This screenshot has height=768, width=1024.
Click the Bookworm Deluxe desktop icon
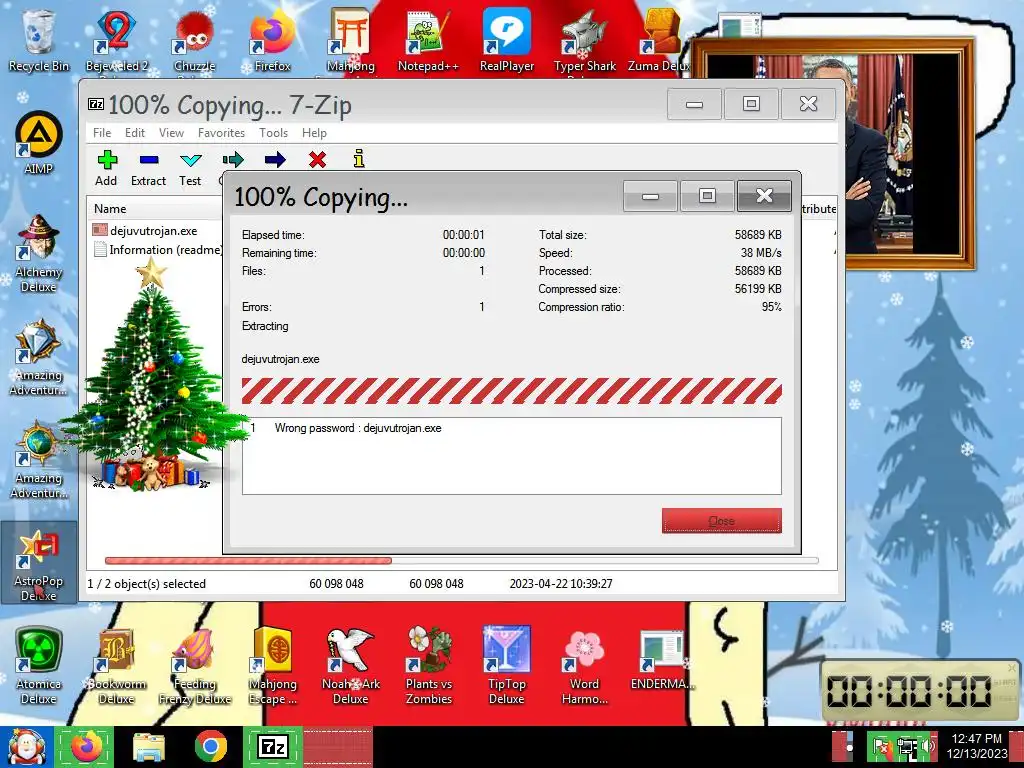click(117, 666)
